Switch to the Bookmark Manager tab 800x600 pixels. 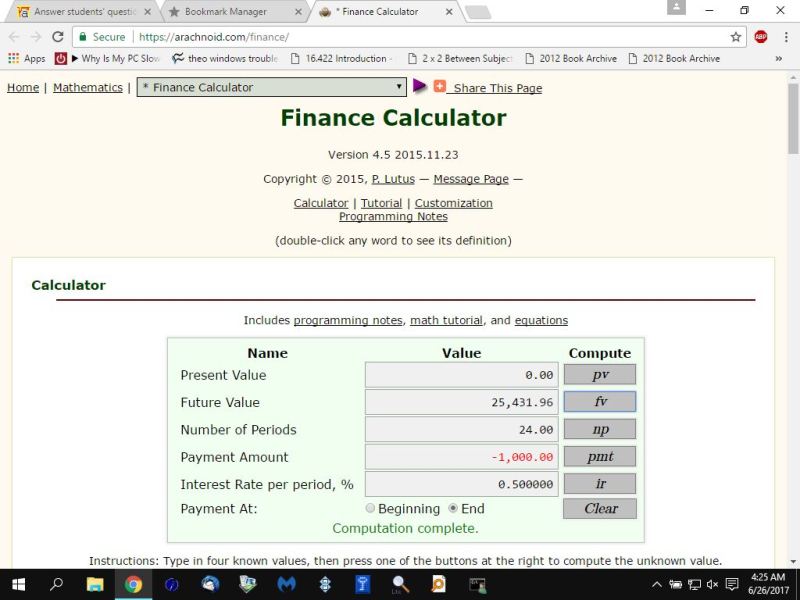tap(235, 12)
